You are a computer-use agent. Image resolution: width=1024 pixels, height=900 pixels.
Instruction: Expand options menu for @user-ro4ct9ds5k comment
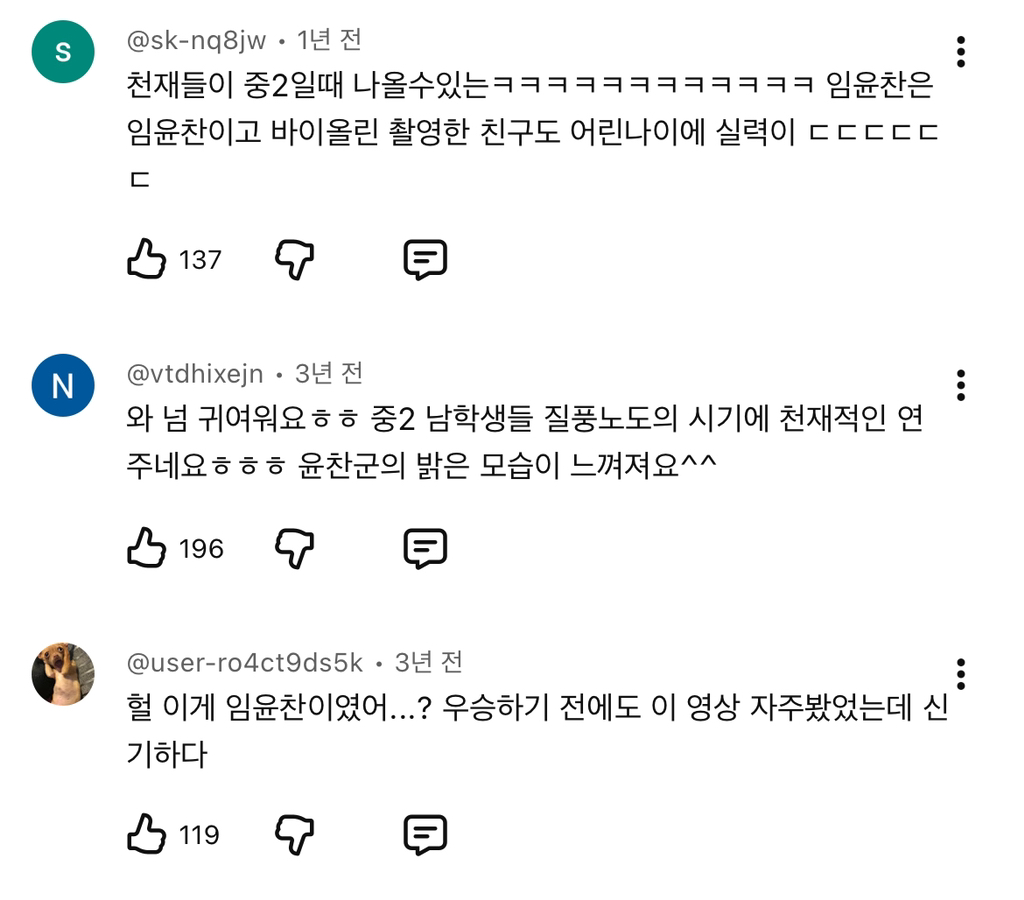click(x=960, y=674)
